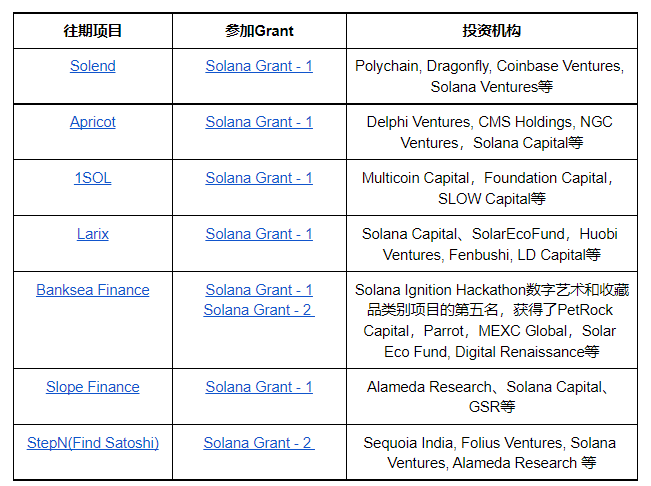
Task: Select the 往期项目 column header
Action: coord(93,31)
